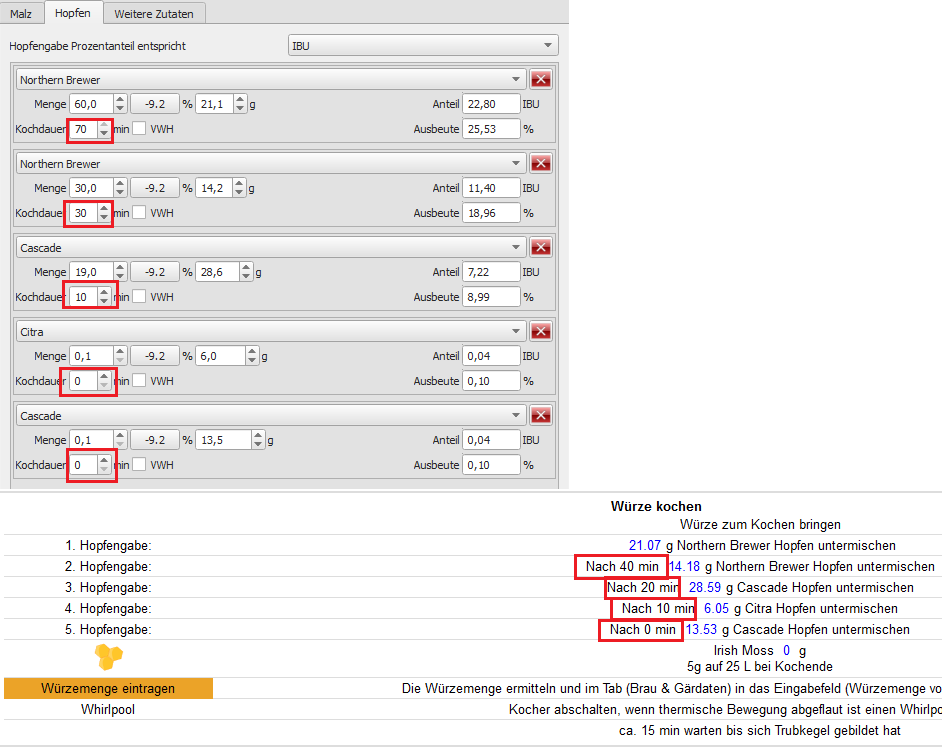Delete the Cascade hop weighing 13,5 g
The image size is (942, 748).
pos(541,415)
